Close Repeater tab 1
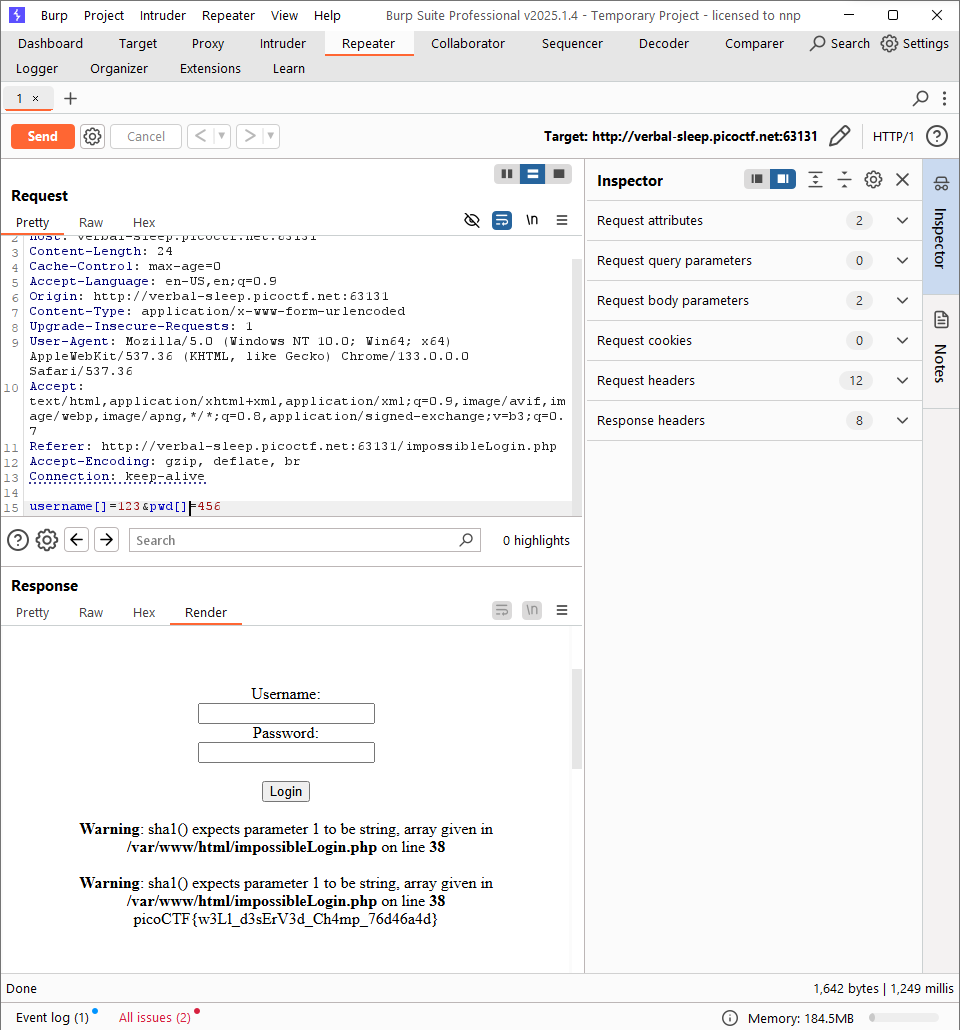The image size is (960, 1030). [35, 99]
